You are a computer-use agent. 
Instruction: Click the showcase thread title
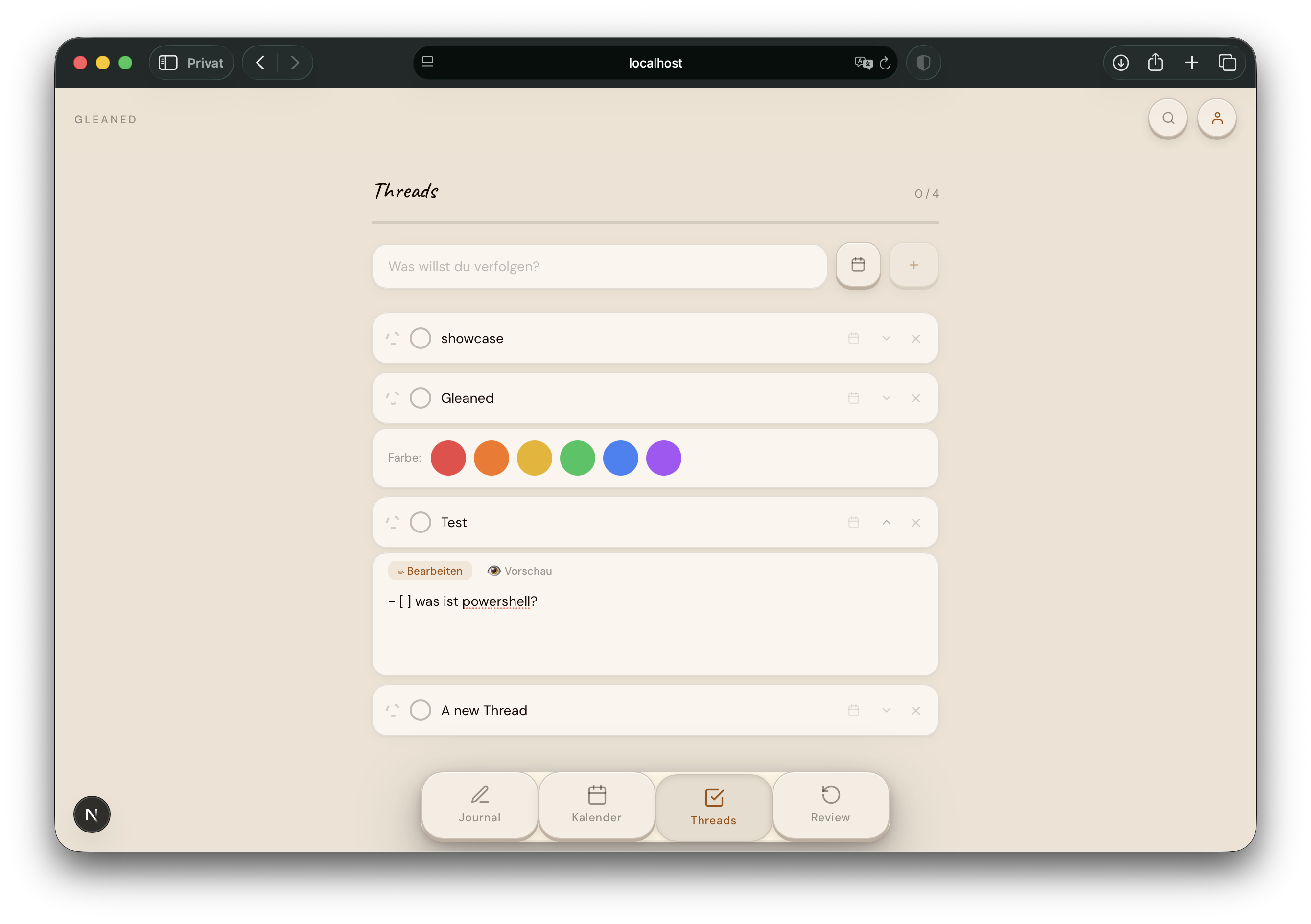click(472, 339)
